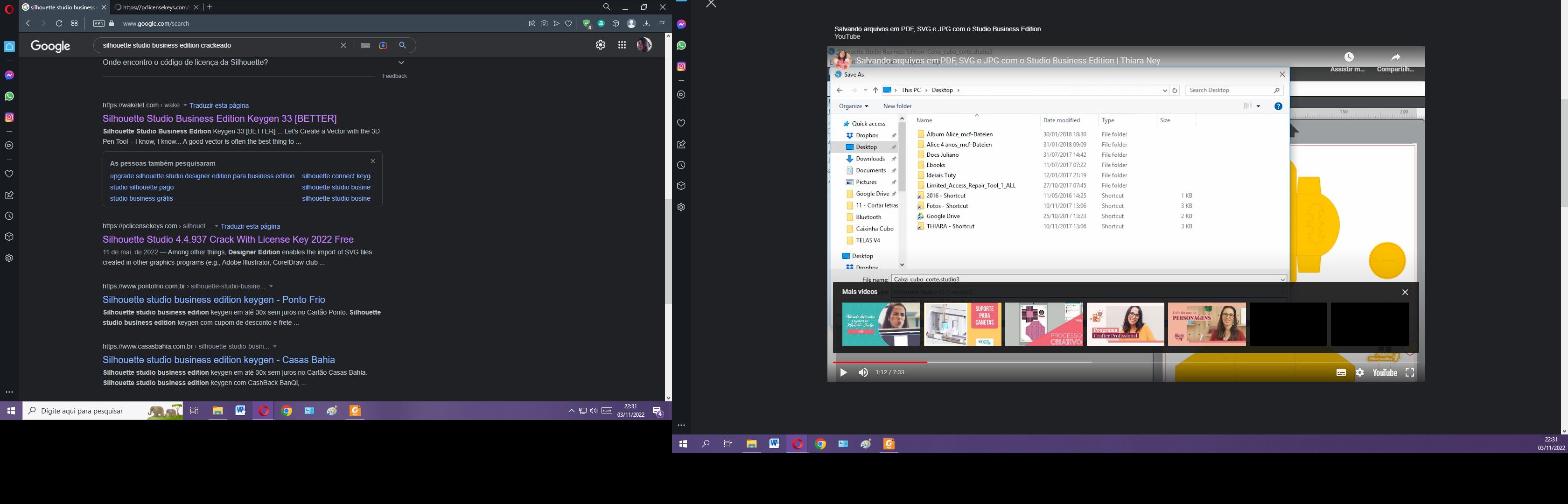Viewport: 1568px width, 504px height.
Task: Open Messenger in Opera sidebar
Action: click(x=9, y=75)
